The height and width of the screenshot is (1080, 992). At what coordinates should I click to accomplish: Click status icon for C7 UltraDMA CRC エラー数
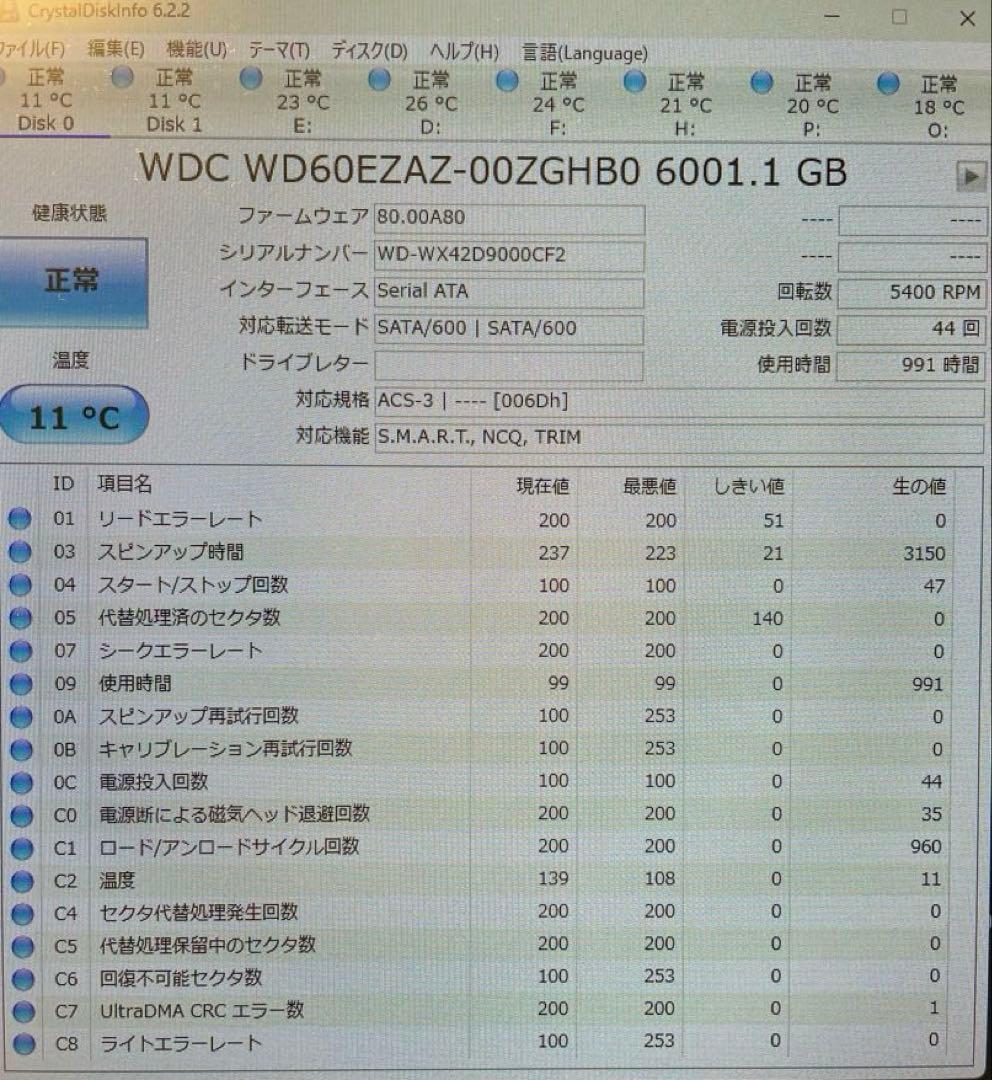(x=24, y=1011)
